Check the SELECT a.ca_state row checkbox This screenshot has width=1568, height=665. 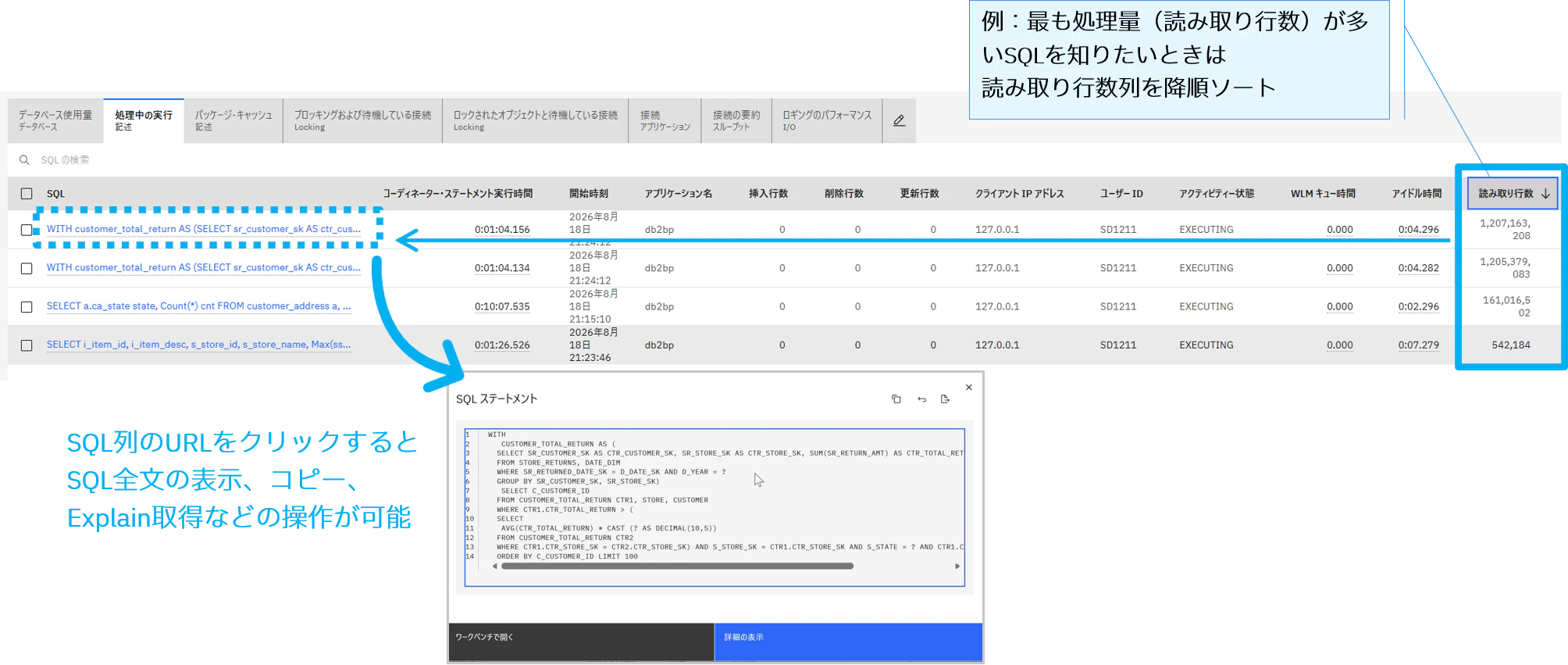pyautogui.click(x=27, y=306)
